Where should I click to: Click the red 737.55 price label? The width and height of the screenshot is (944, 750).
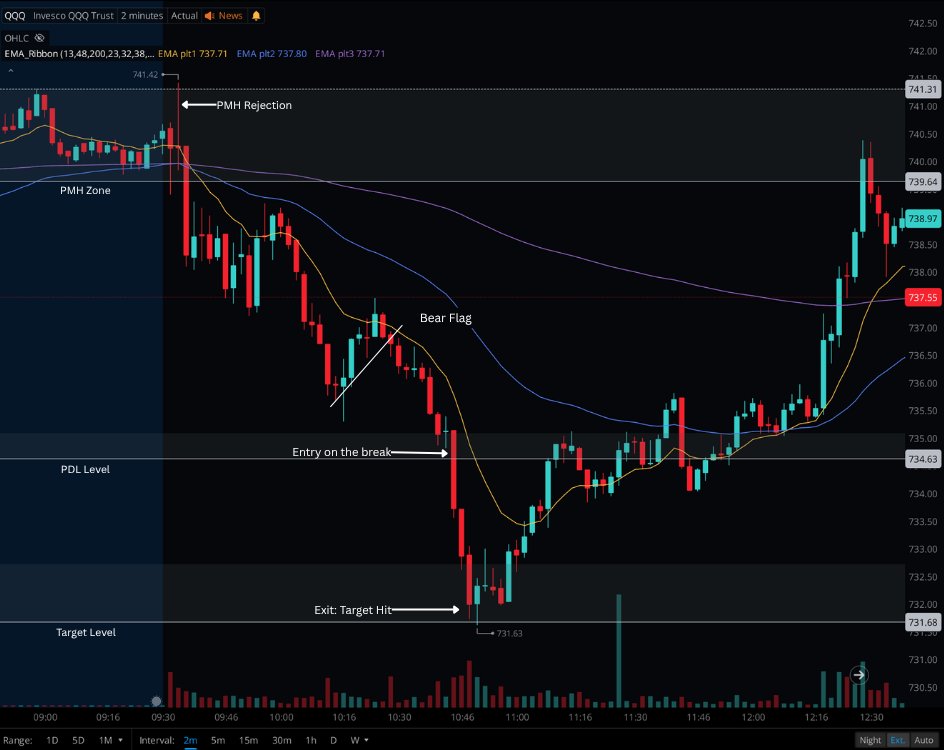pyautogui.click(x=922, y=297)
